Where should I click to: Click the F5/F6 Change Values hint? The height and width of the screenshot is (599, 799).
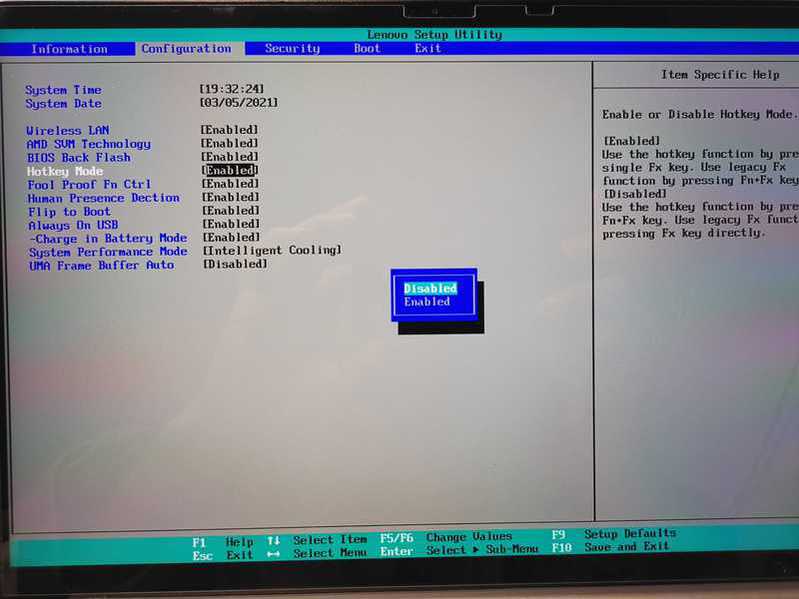pos(446,537)
